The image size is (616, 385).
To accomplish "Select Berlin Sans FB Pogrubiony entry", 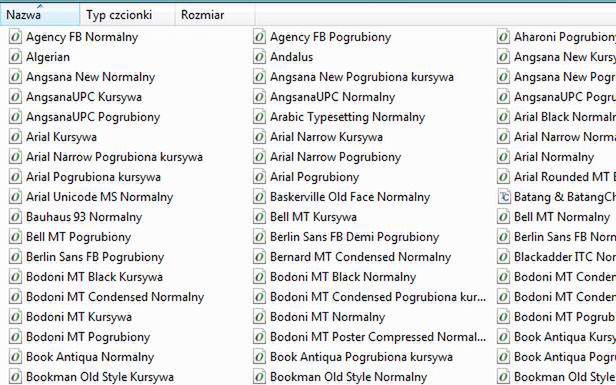I will click(x=95, y=257).
